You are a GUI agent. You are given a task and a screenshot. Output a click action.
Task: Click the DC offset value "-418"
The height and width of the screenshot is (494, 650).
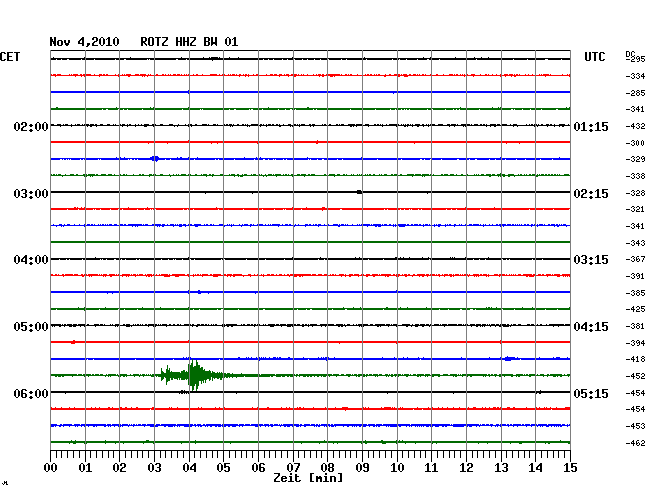click(x=635, y=359)
